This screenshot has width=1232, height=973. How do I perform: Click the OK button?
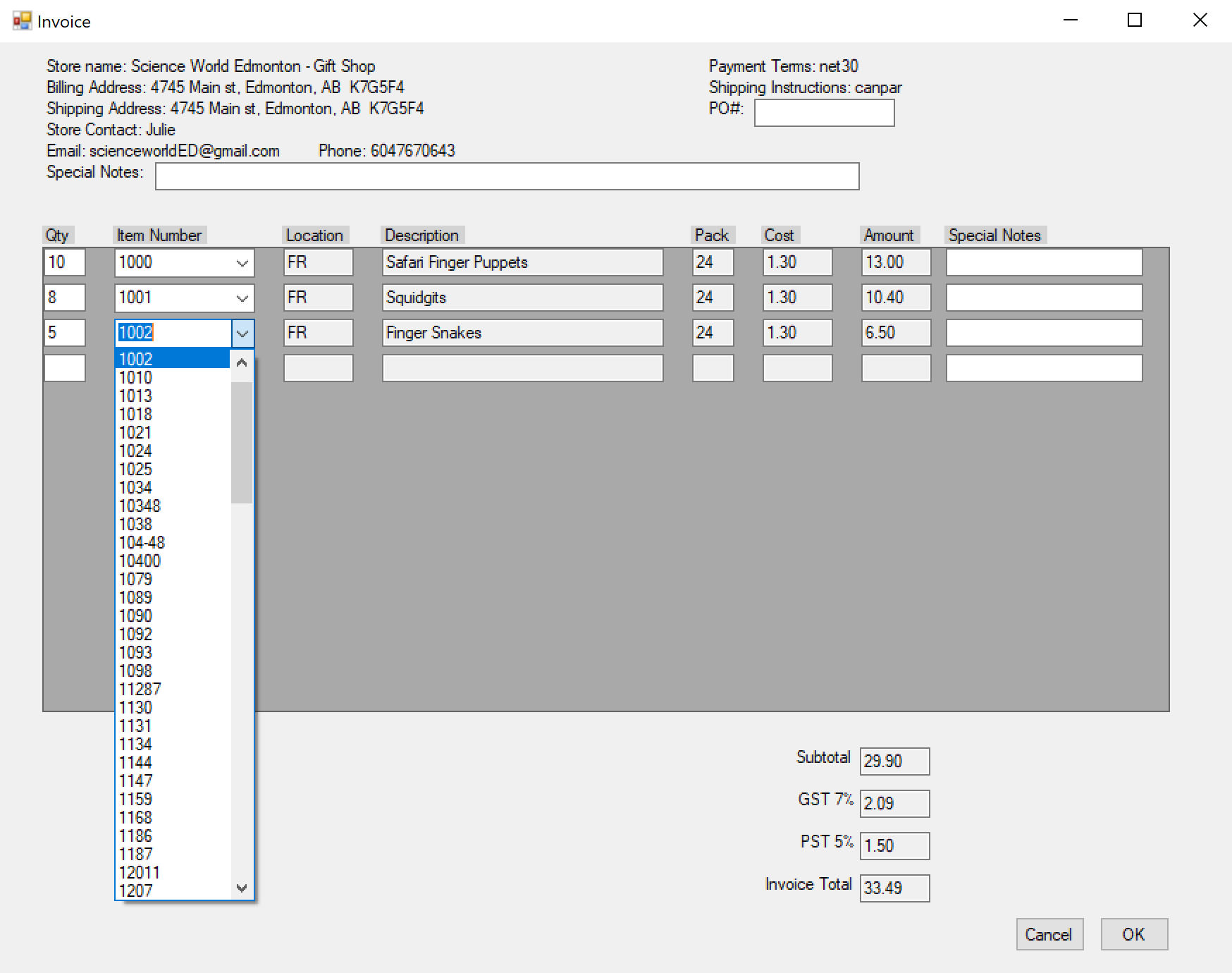pos(1134,934)
